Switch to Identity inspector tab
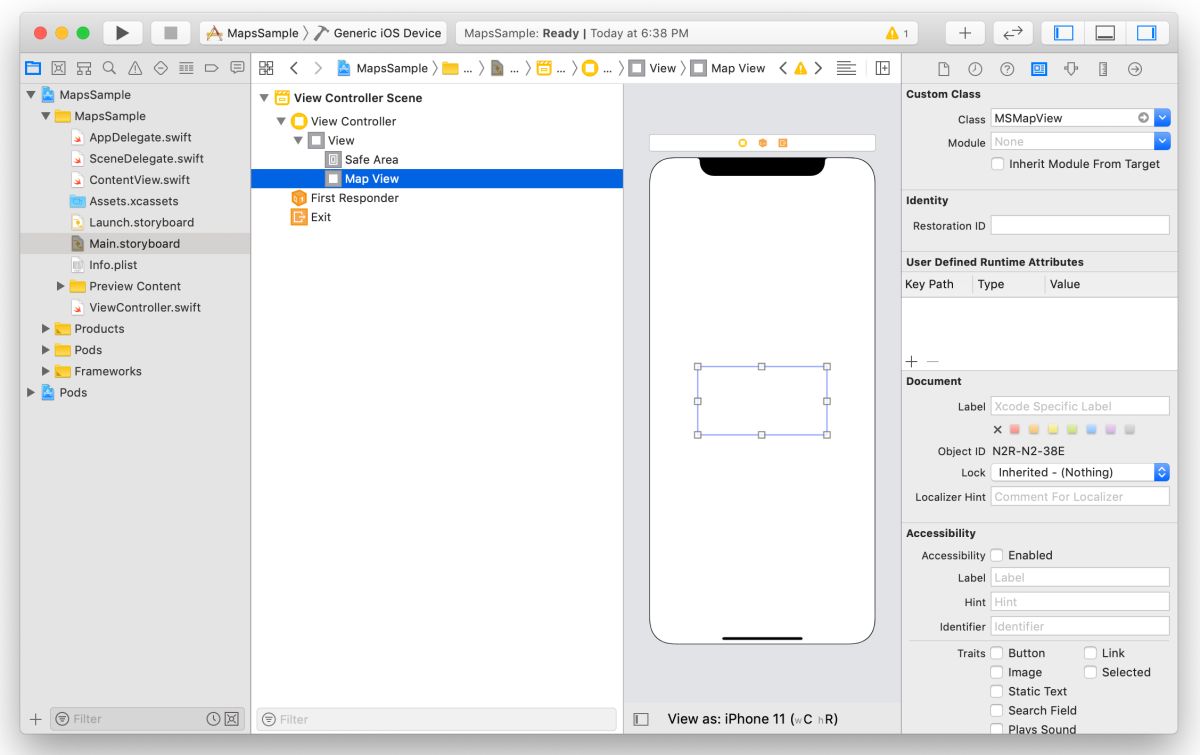 1039,69
